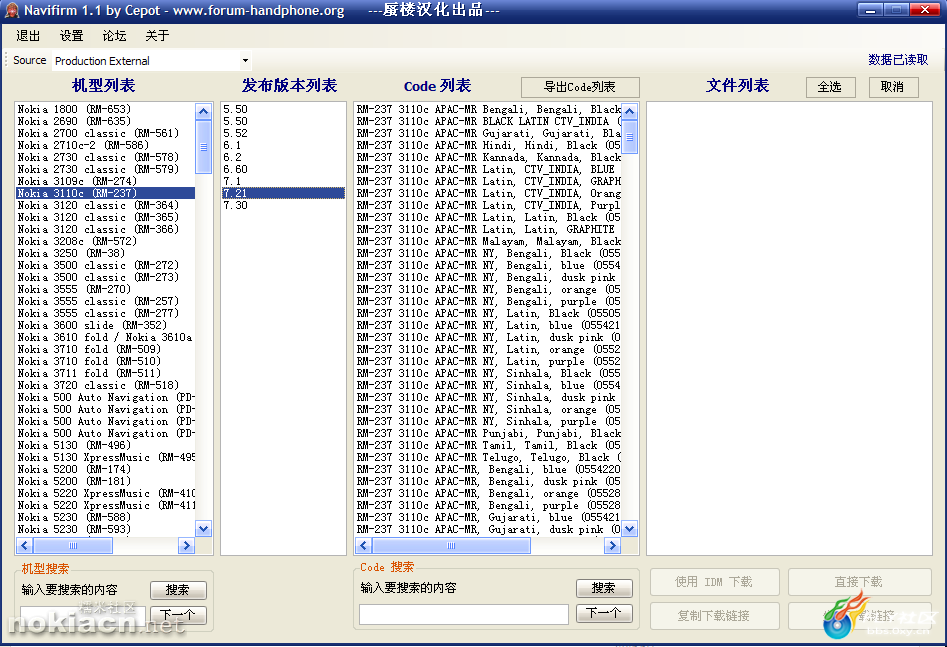Click the 导出Code列表 button
947x647 pixels.
point(580,87)
